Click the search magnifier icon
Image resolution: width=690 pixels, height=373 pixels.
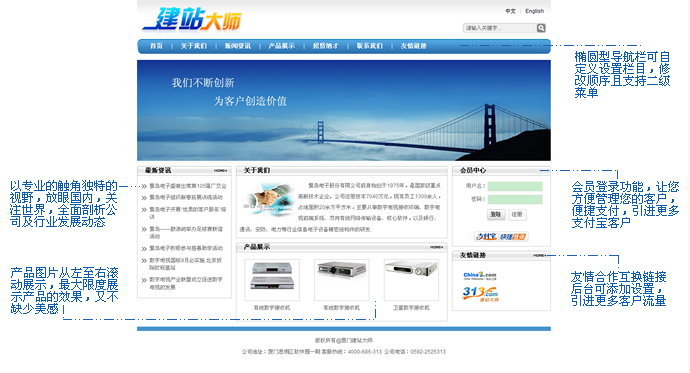point(541,28)
